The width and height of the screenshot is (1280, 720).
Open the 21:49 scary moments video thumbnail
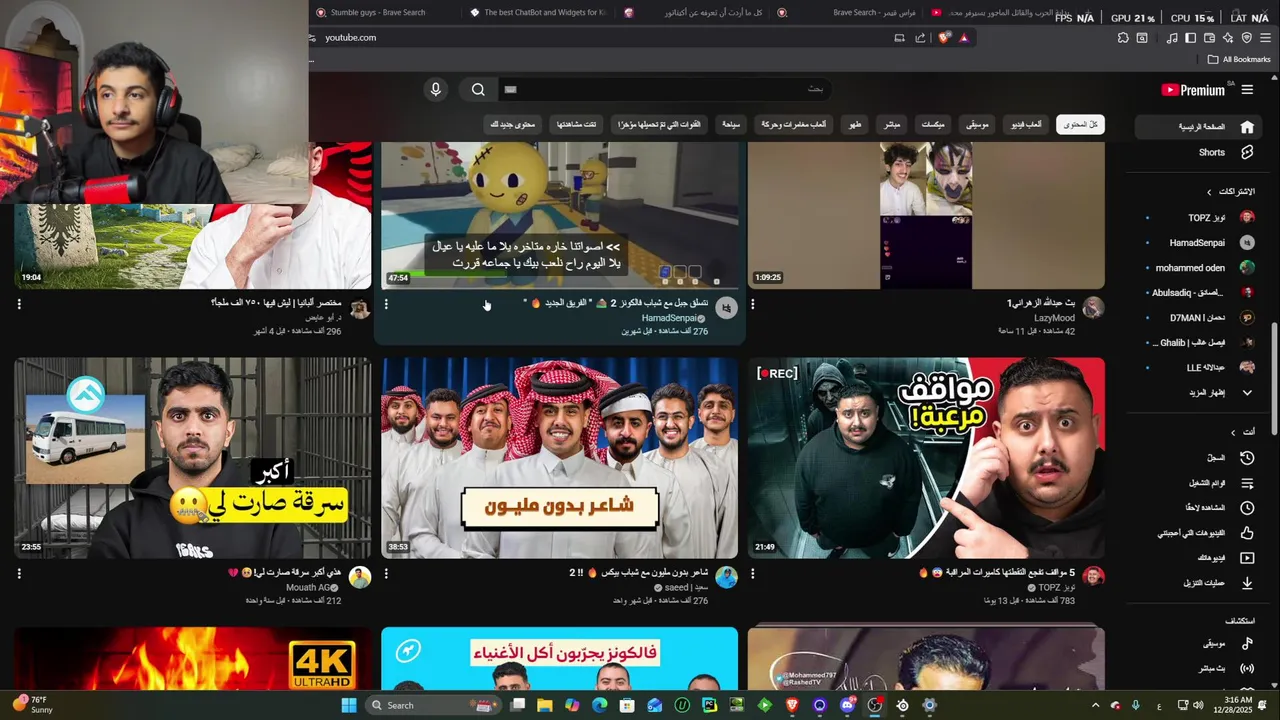point(926,458)
